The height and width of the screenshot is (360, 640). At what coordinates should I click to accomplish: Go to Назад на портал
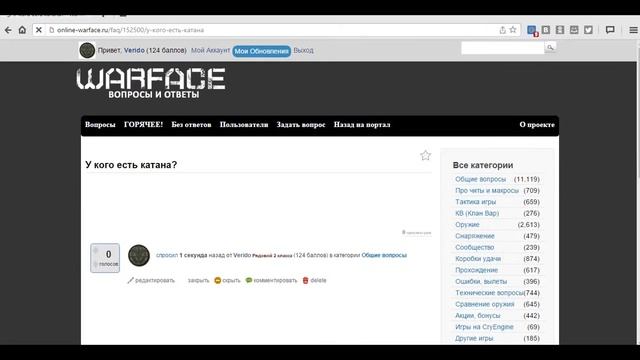tap(362, 124)
